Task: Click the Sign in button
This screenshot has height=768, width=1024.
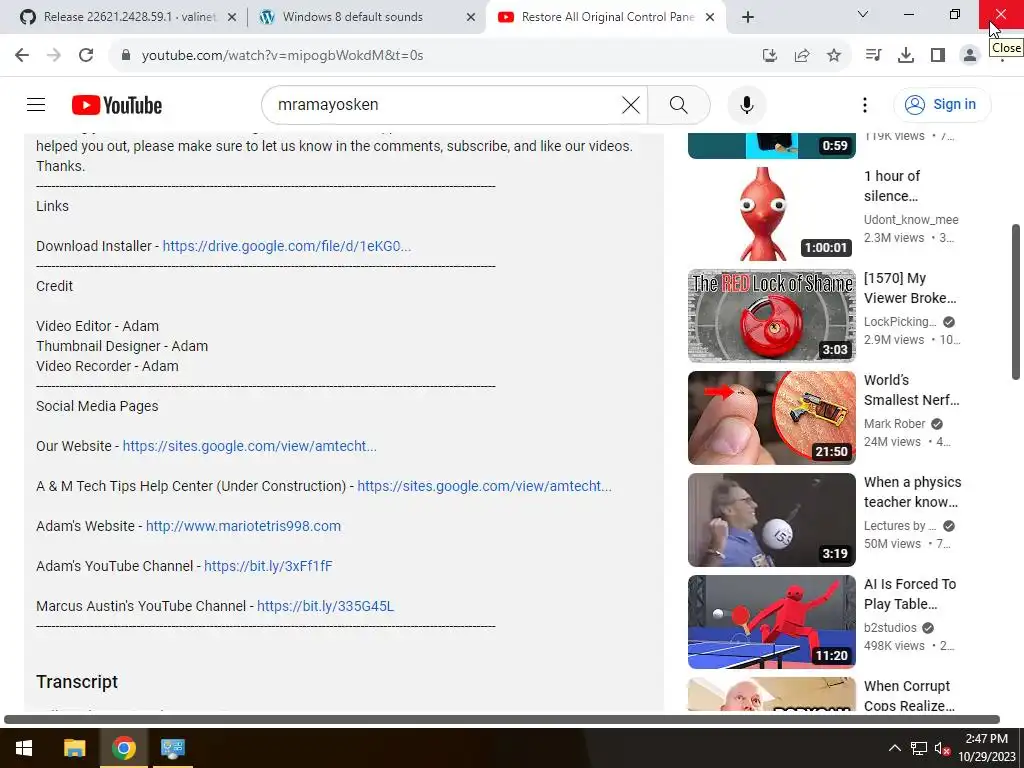Action: tap(942, 104)
